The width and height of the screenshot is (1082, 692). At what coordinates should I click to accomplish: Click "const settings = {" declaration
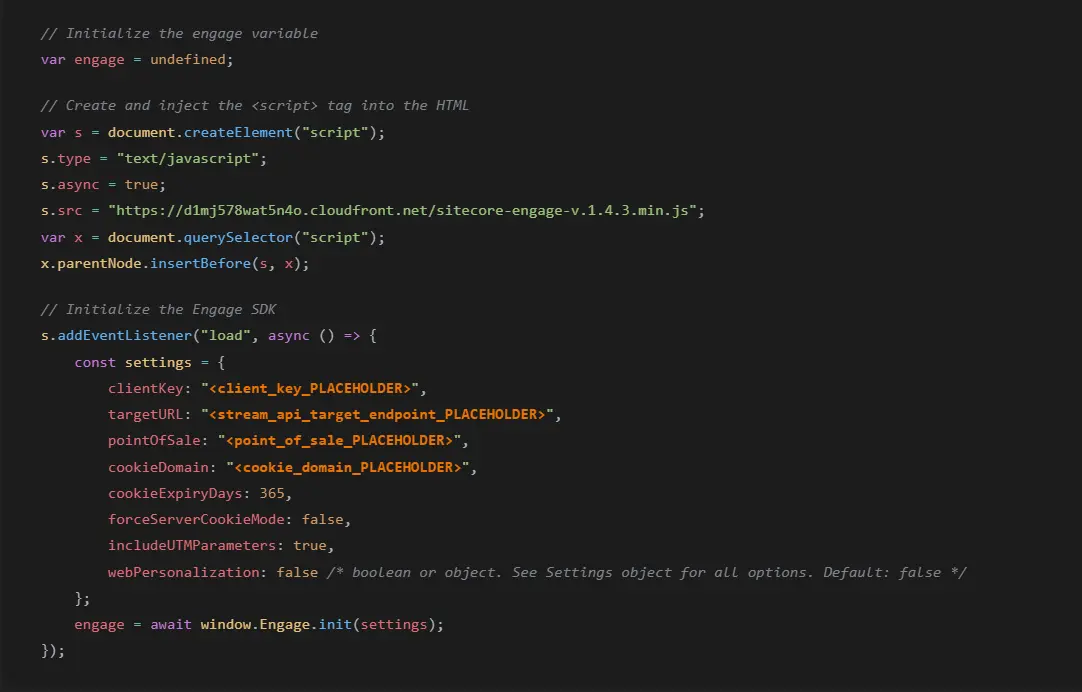[x=150, y=362]
